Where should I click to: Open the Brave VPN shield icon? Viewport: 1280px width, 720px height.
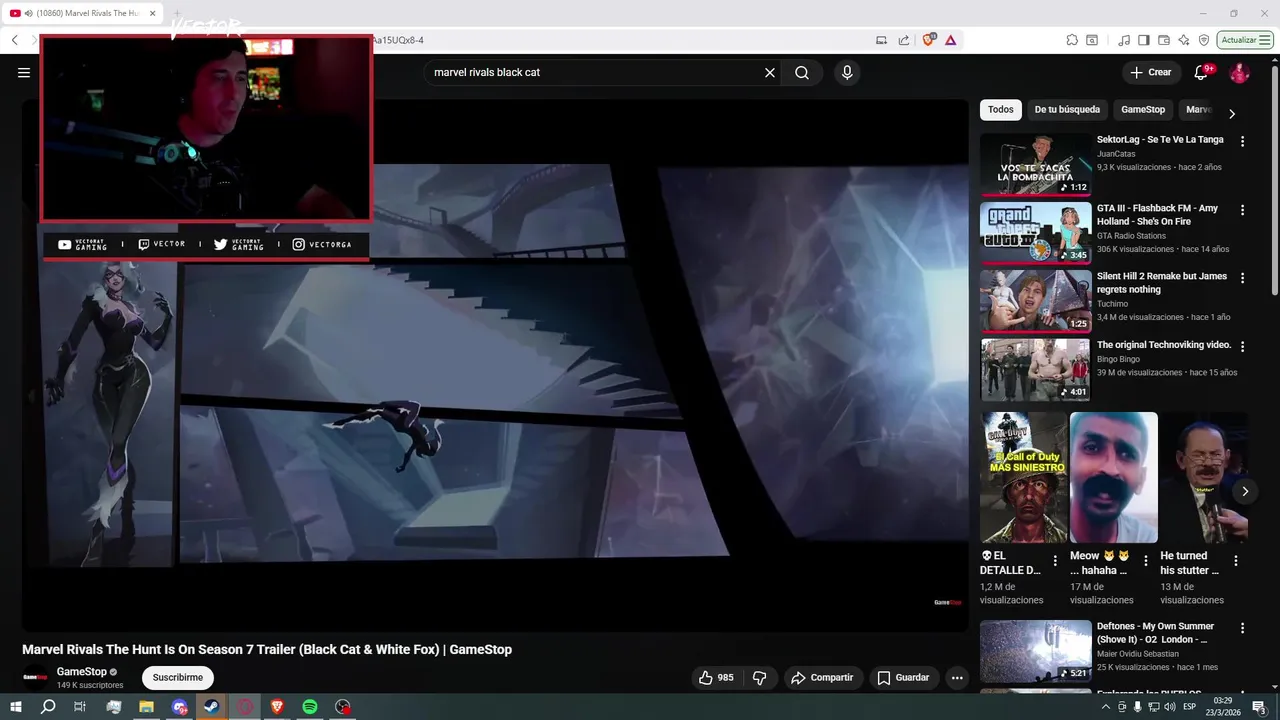click(1204, 40)
